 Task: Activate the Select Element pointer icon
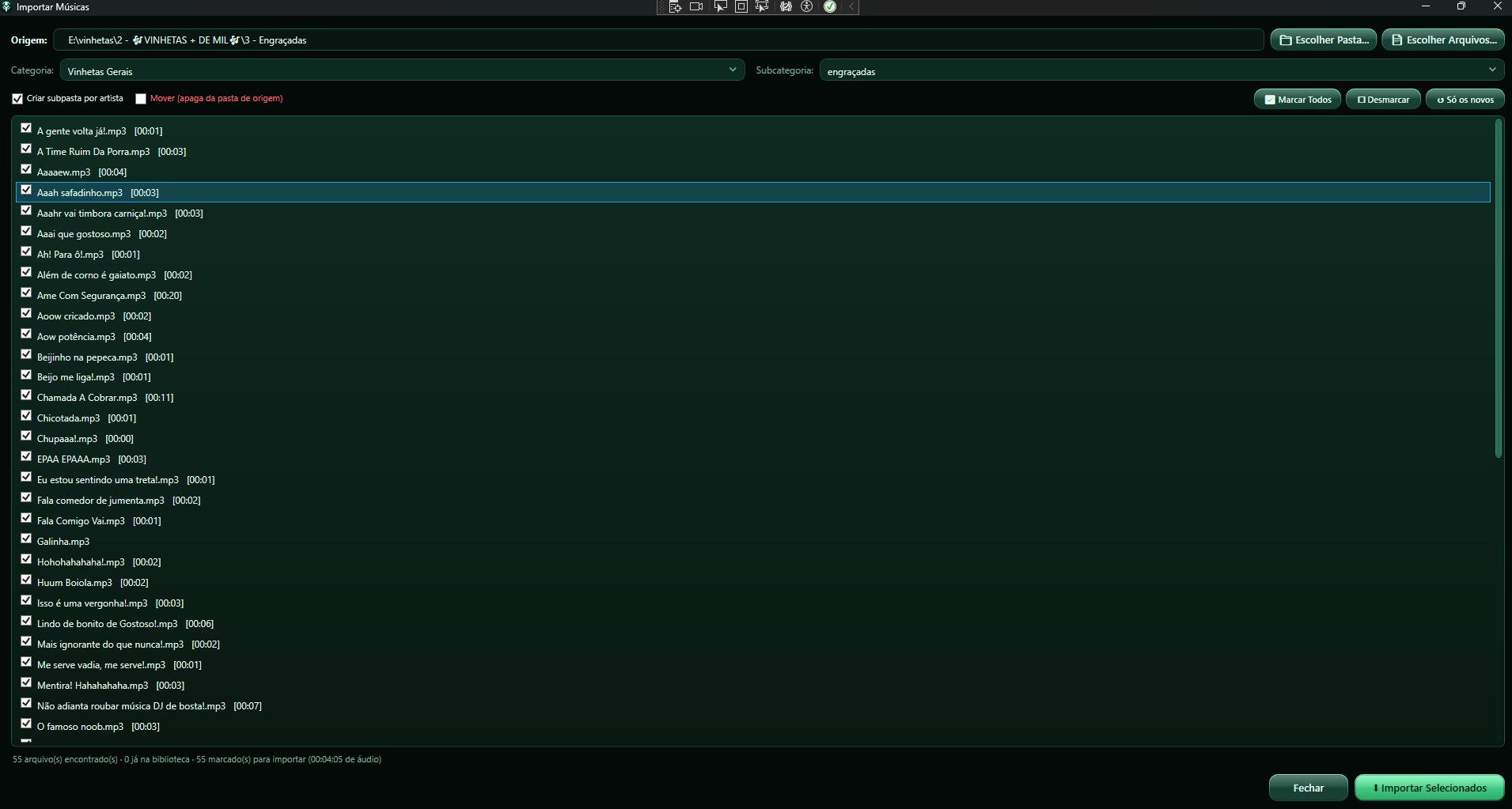(x=720, y=6)
